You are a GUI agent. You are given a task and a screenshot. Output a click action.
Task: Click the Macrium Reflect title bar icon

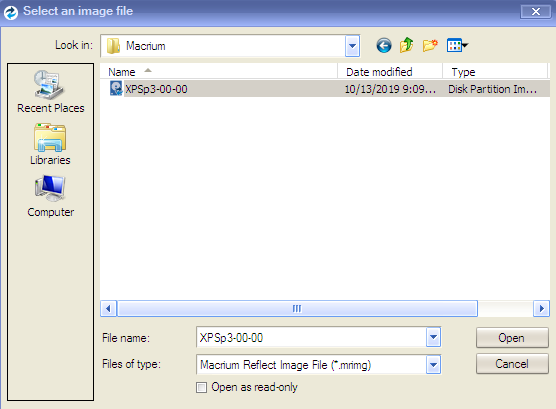[x=11, y=12]
